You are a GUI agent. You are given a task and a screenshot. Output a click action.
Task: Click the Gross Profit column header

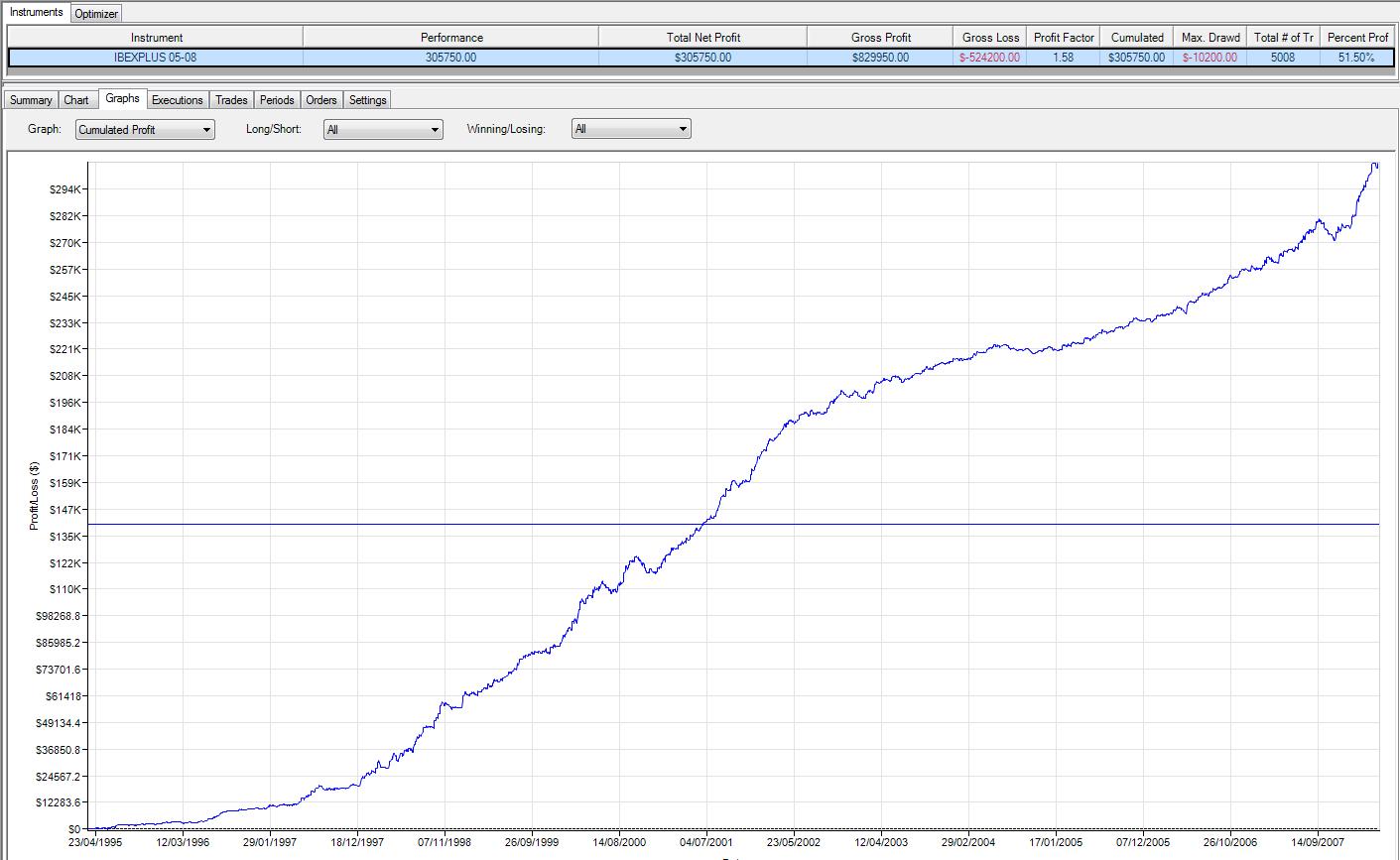pyautogui.click(x=880, y=38)
